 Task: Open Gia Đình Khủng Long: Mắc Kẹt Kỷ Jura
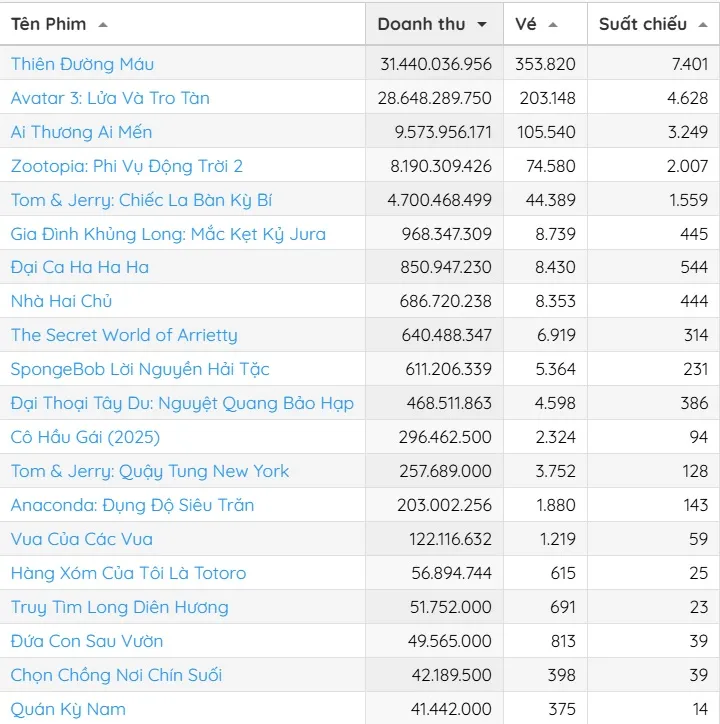pyautogui.click(x=168, y=234)
